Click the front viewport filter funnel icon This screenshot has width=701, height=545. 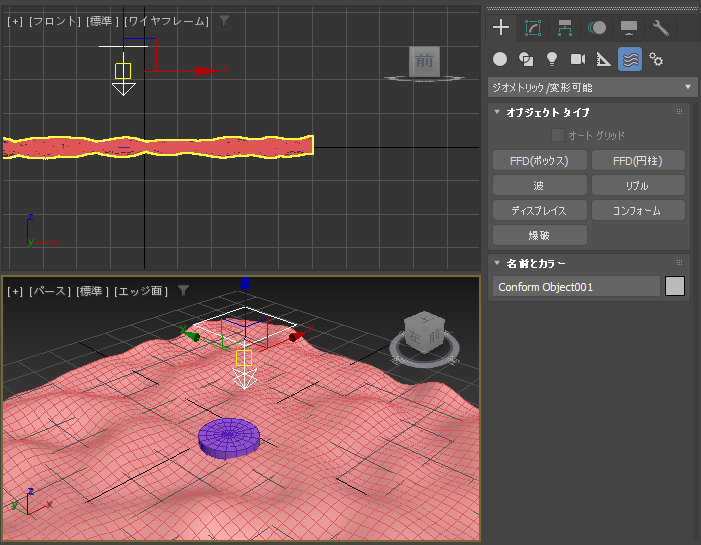(x=224, y=20)
